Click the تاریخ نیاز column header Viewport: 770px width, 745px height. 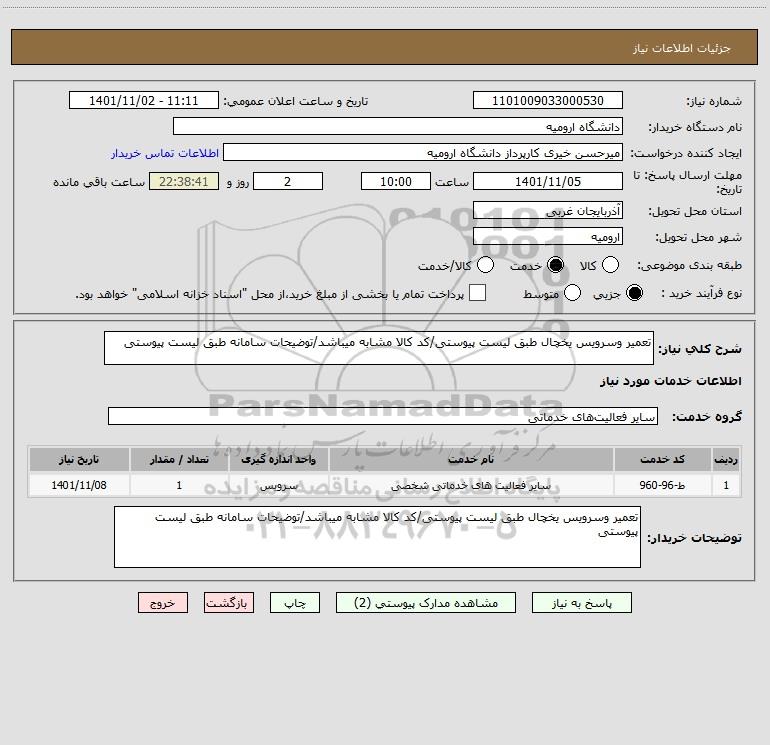(x=79, y=459)
